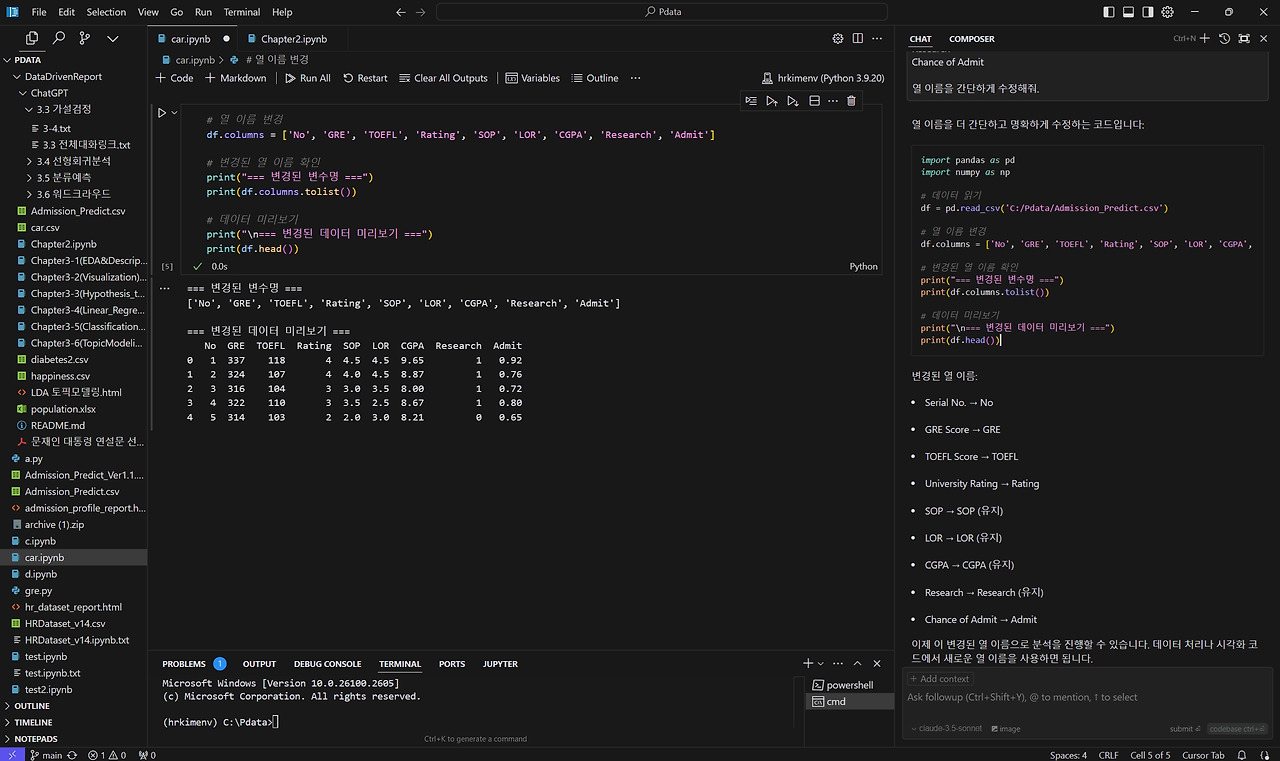The width and height of the screenshot is (1280, 761).
Task: Open the Source Control view icon
Action: click(85, 38)
